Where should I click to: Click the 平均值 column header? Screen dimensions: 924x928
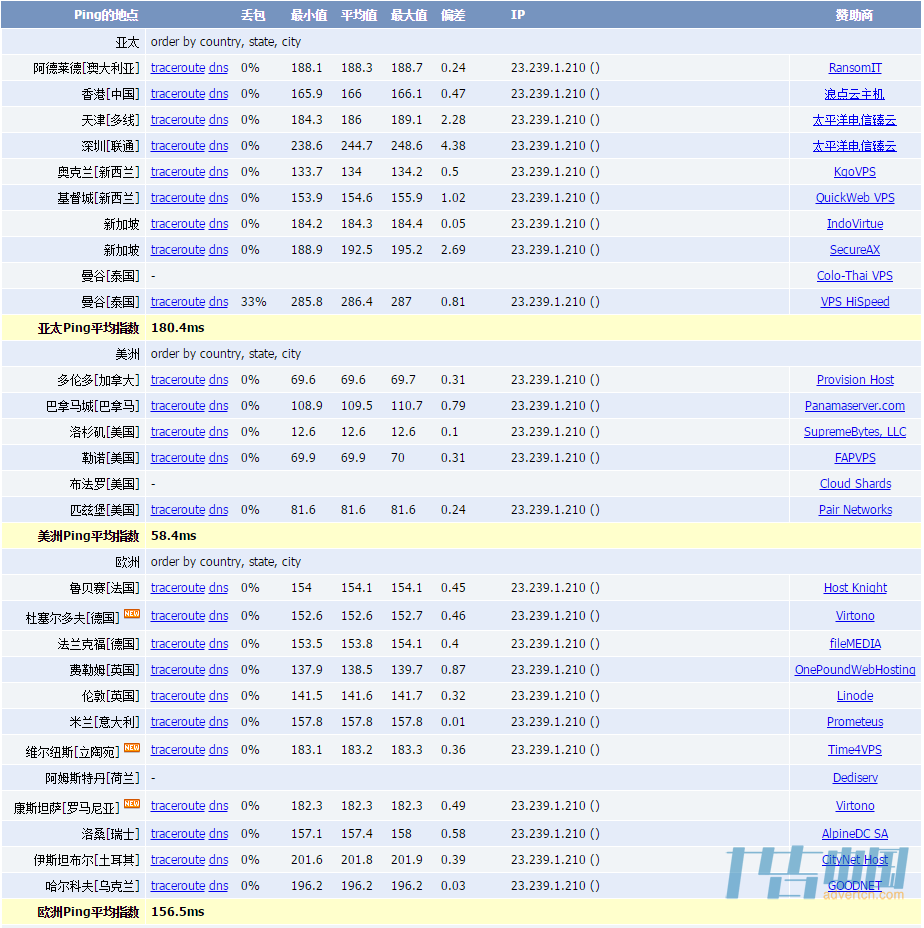358,15
